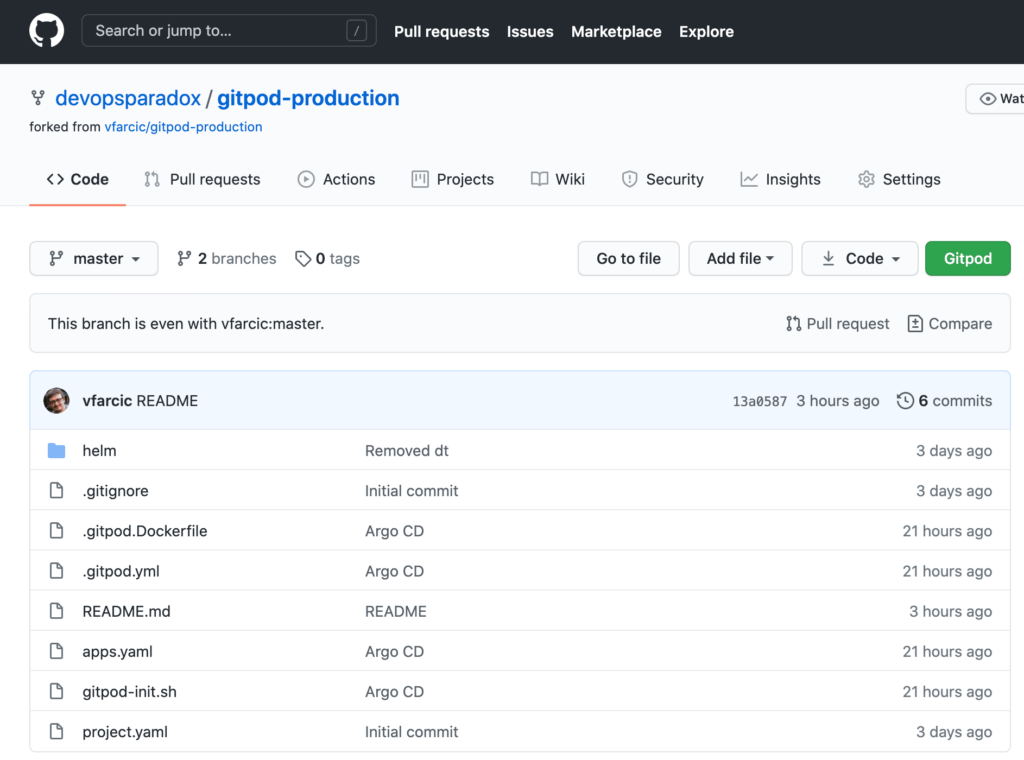Click '3 days ago' timestamp on helm row

pyautogui.click(x=954, y=451)
